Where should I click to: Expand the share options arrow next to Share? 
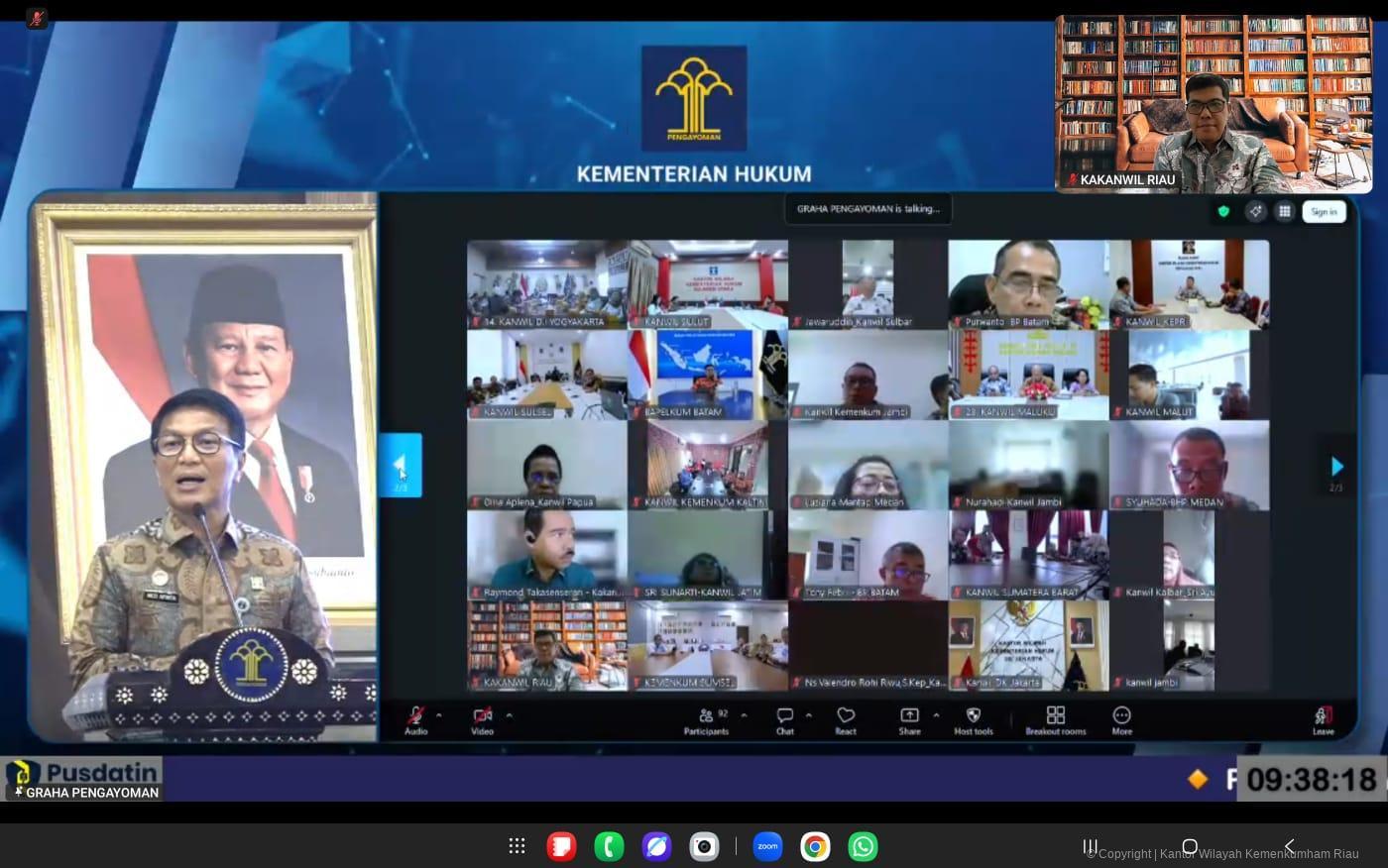tap(936, 714)
